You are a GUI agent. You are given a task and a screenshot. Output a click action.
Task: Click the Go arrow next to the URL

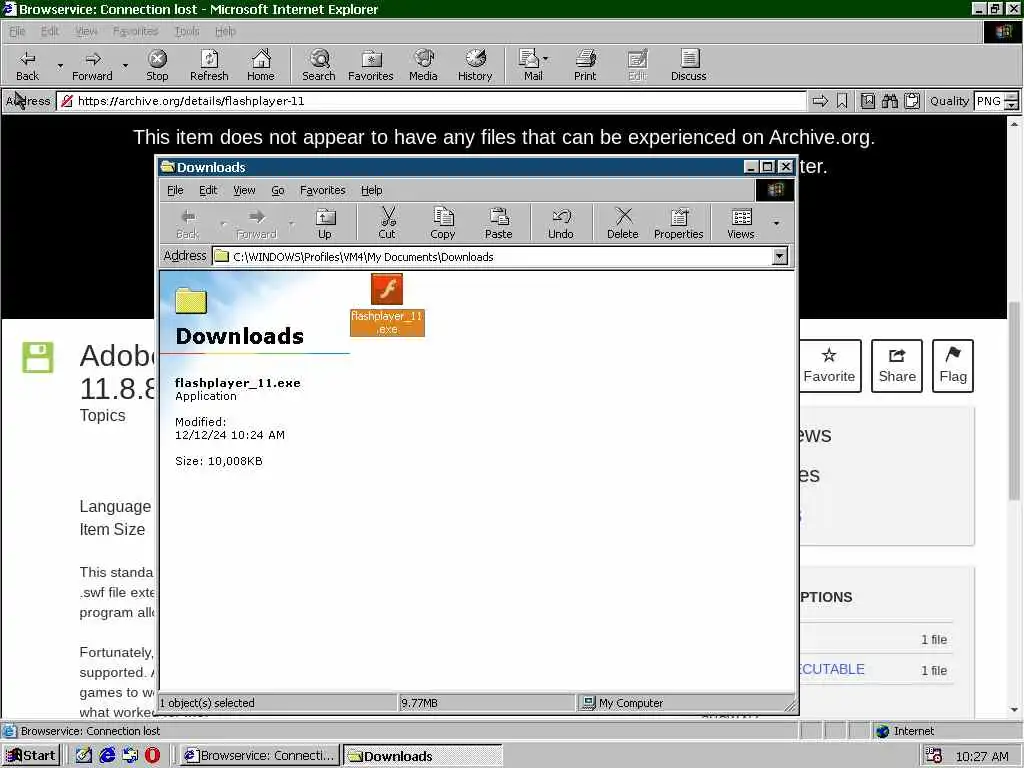820,101
